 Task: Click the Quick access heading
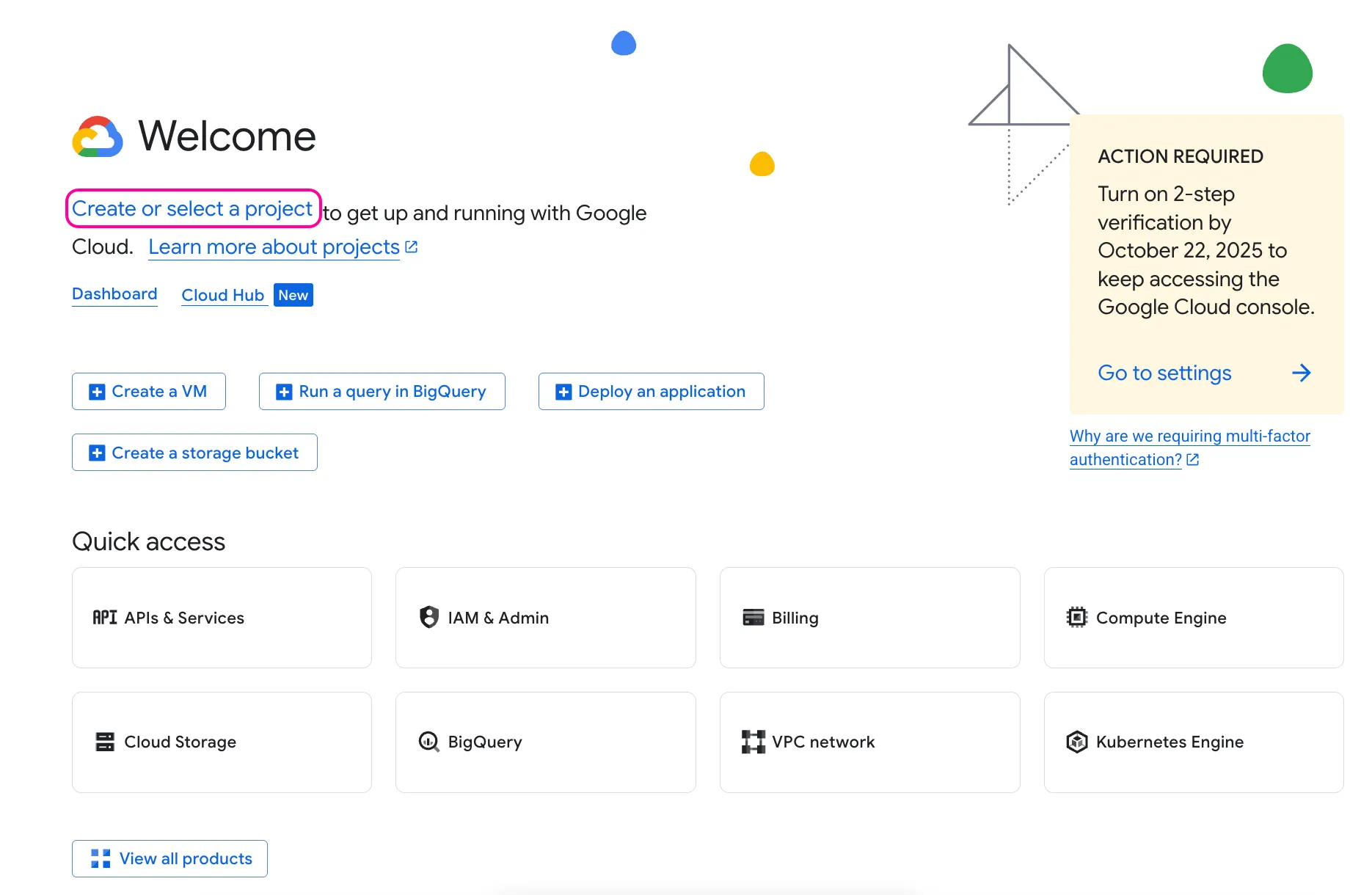[x=149, y=541]
